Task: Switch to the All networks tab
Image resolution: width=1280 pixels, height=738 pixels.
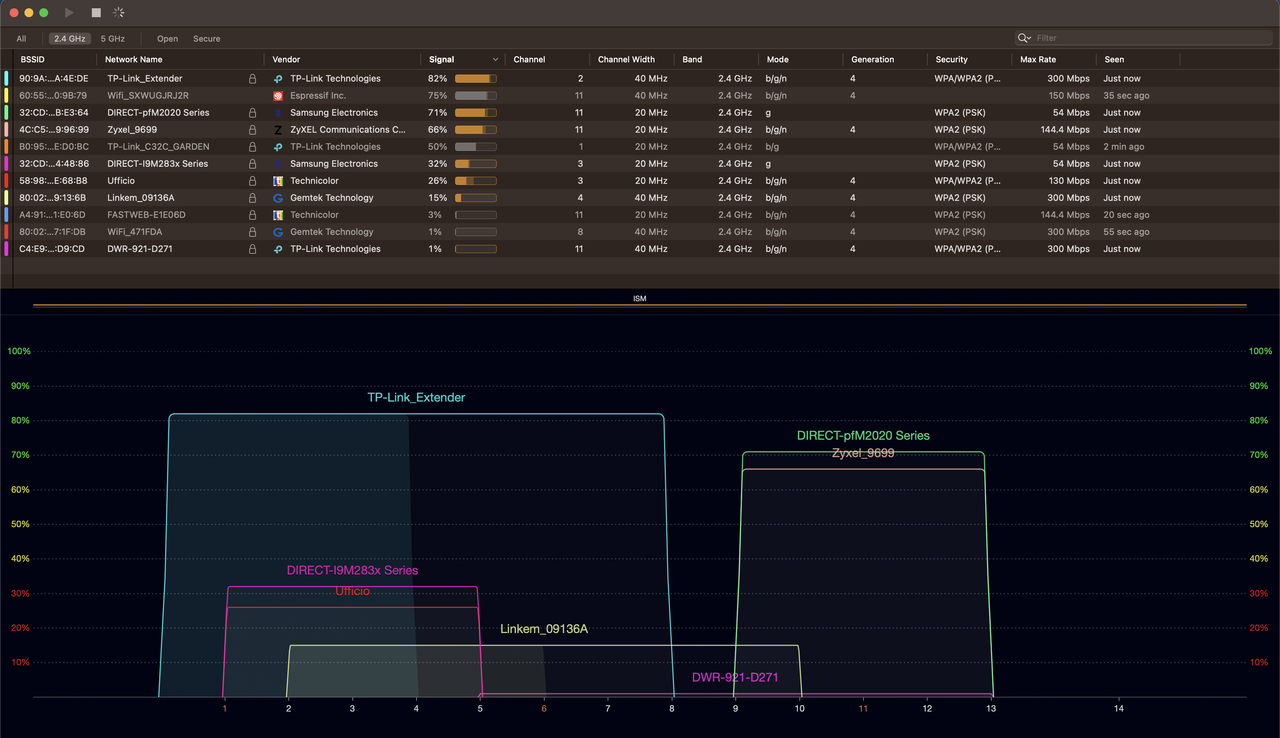Action: point(21,38)
